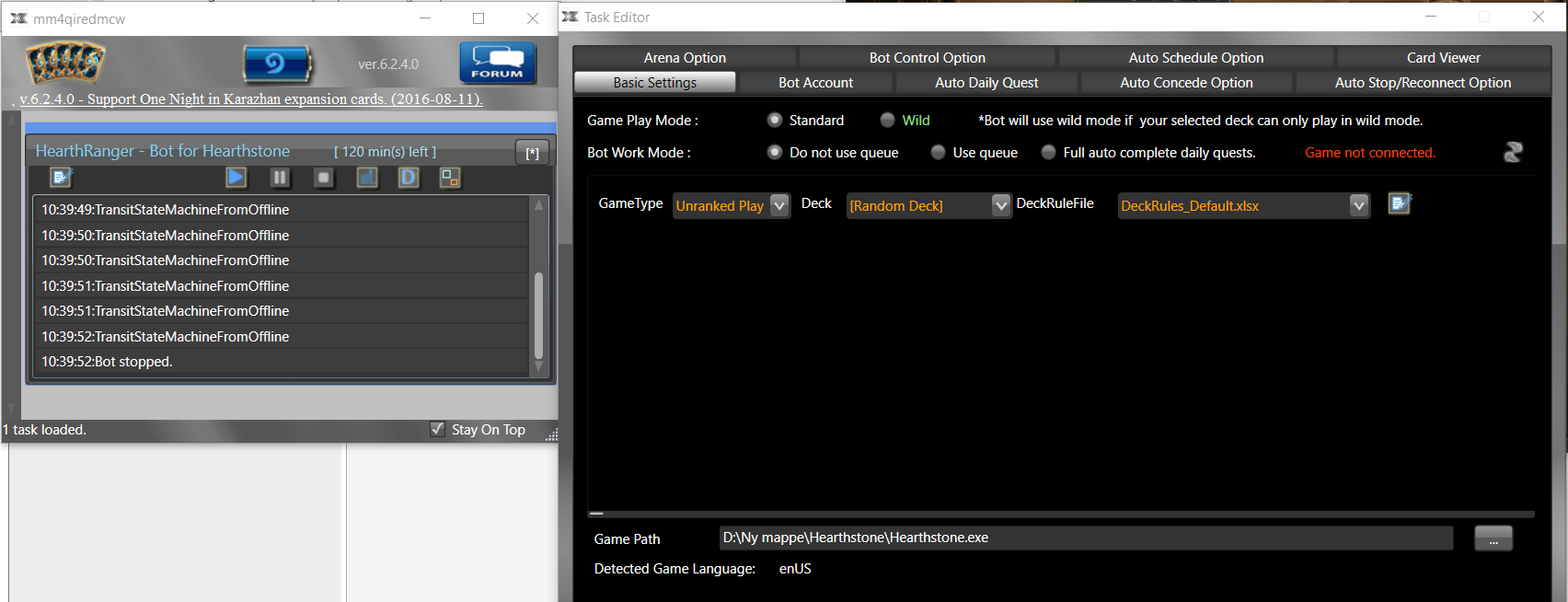Click the '1 task loaded.' status text
This screenshot has height=602, width=1568.
(45, 430)
